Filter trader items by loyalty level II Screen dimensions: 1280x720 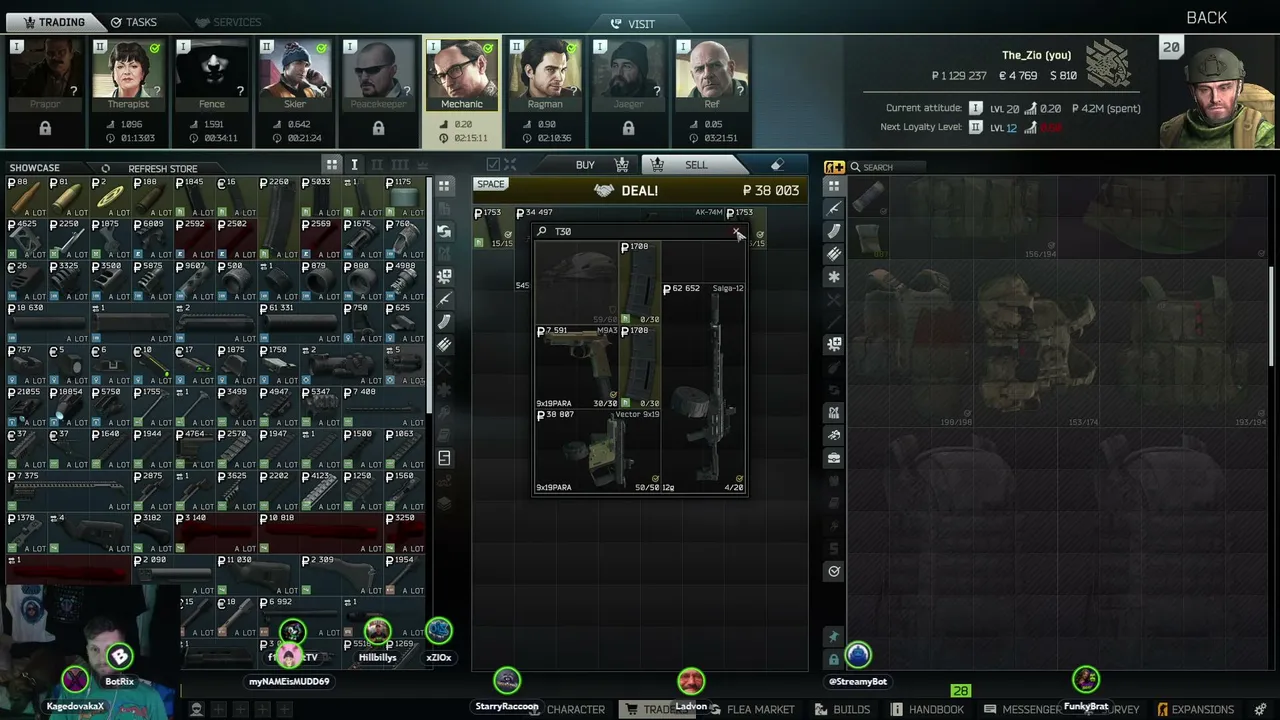(377, 165)
